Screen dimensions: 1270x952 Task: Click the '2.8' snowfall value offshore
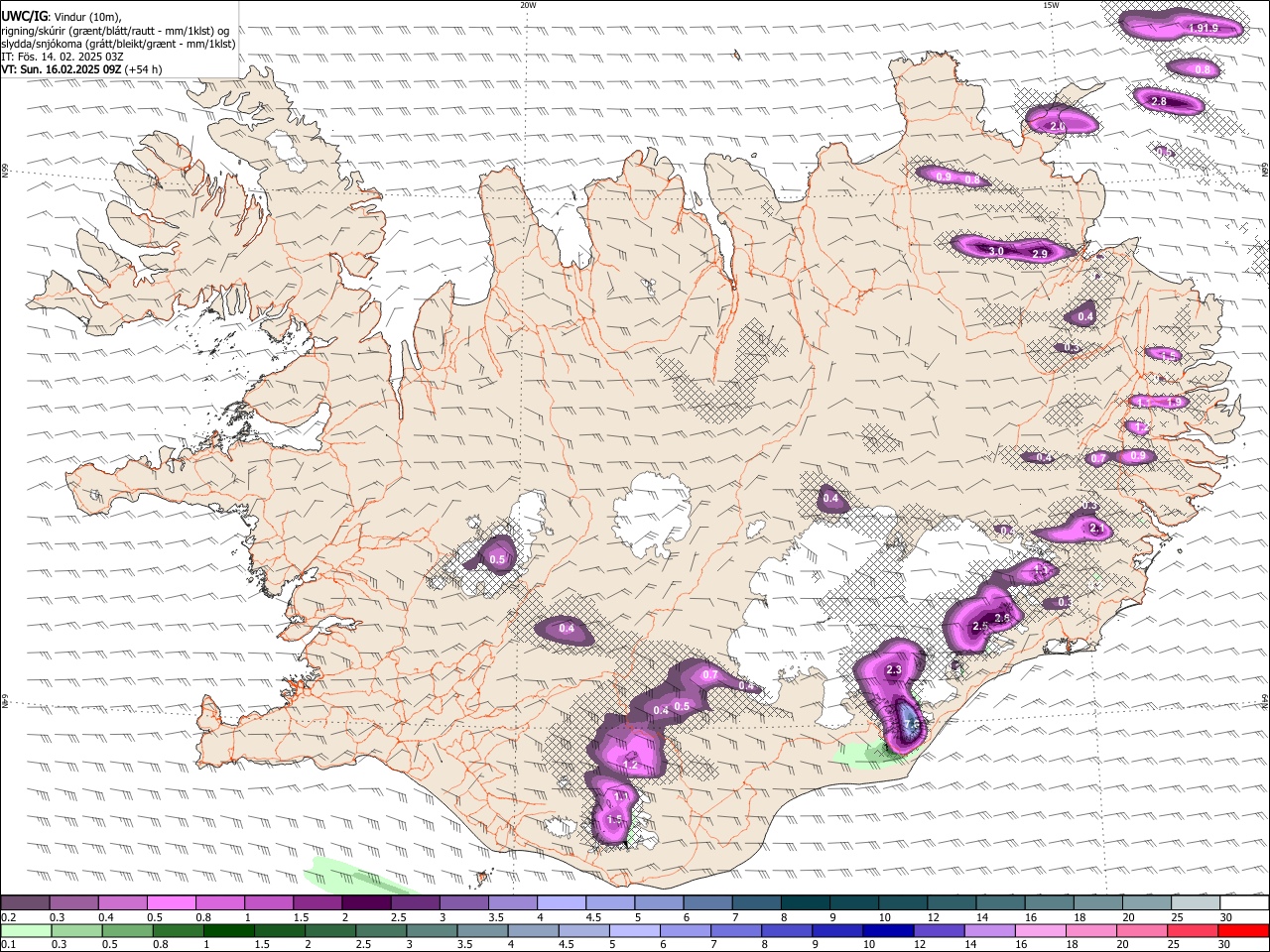pos(1158,101)
